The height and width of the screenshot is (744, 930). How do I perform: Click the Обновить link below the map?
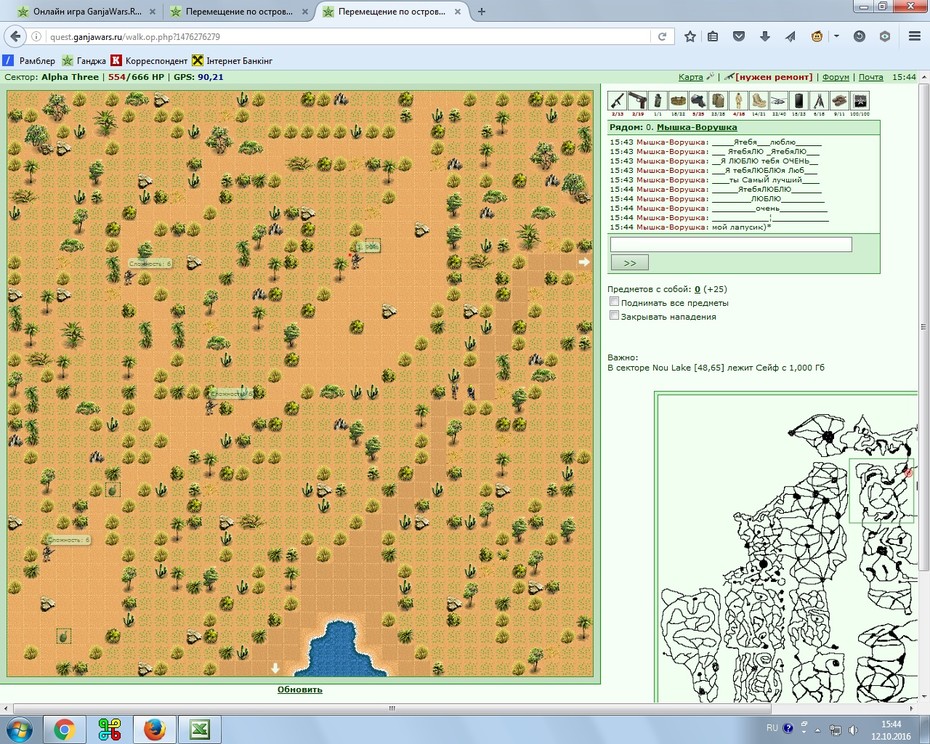click(300, 689)
